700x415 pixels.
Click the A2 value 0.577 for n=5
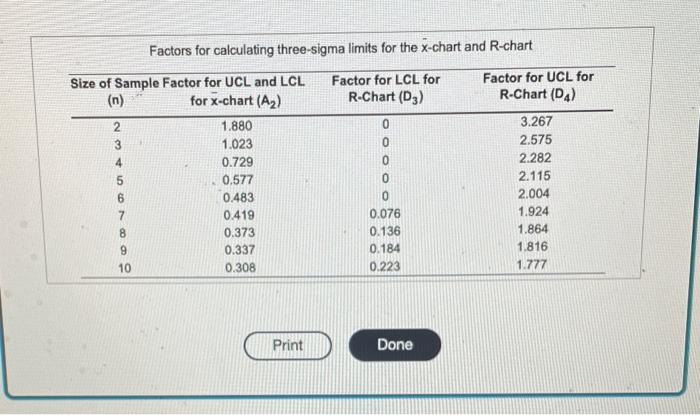point(238,180)
